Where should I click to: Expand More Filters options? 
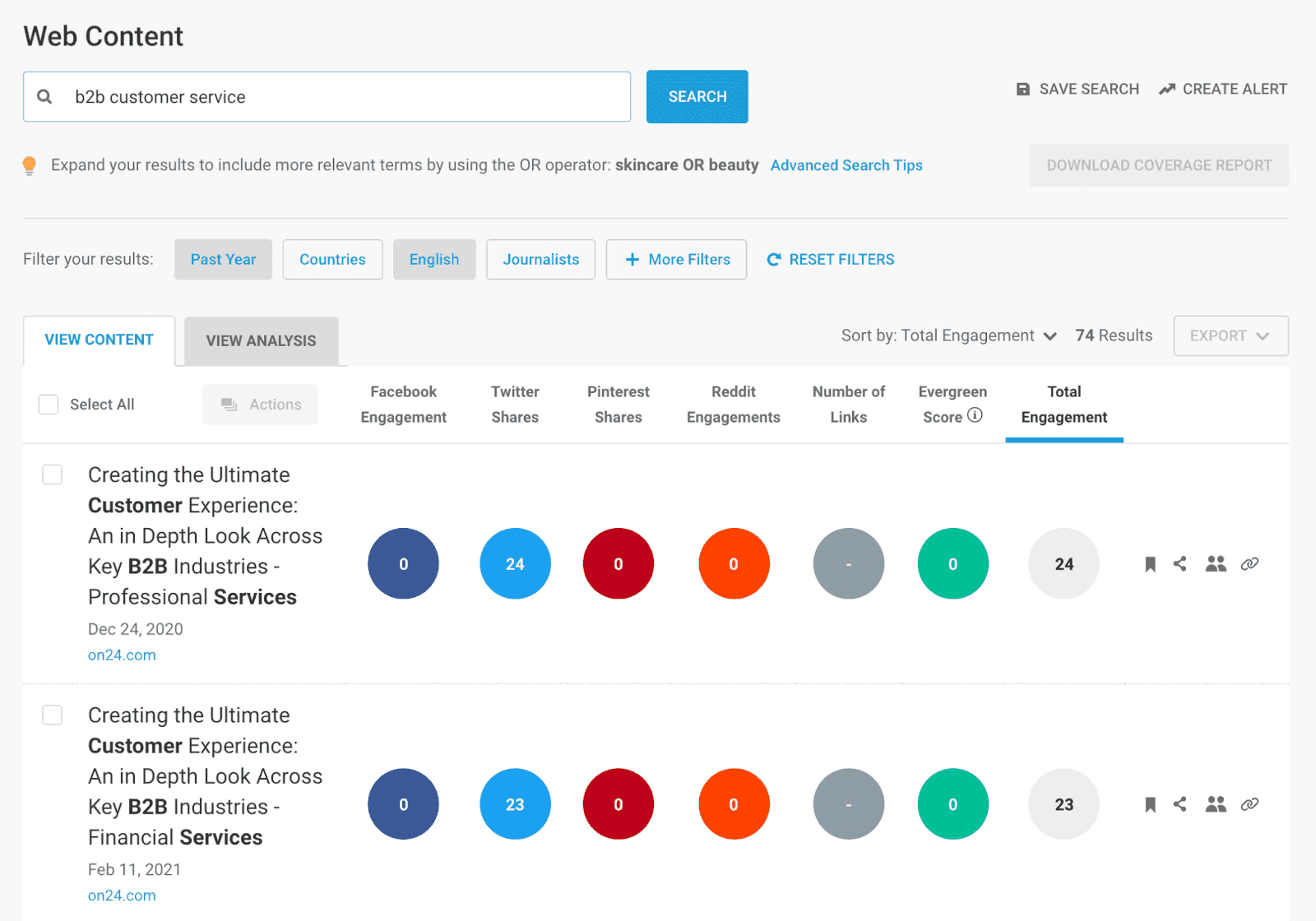[676, 259]
